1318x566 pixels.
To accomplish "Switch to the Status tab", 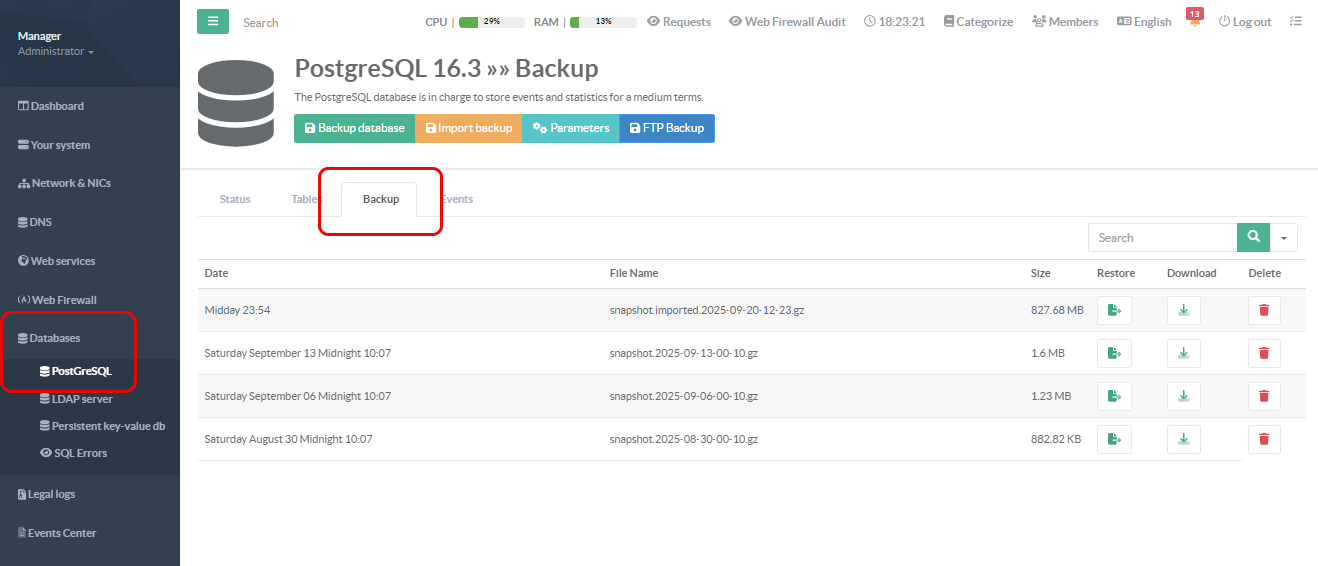I will click(x=235, y=199).
